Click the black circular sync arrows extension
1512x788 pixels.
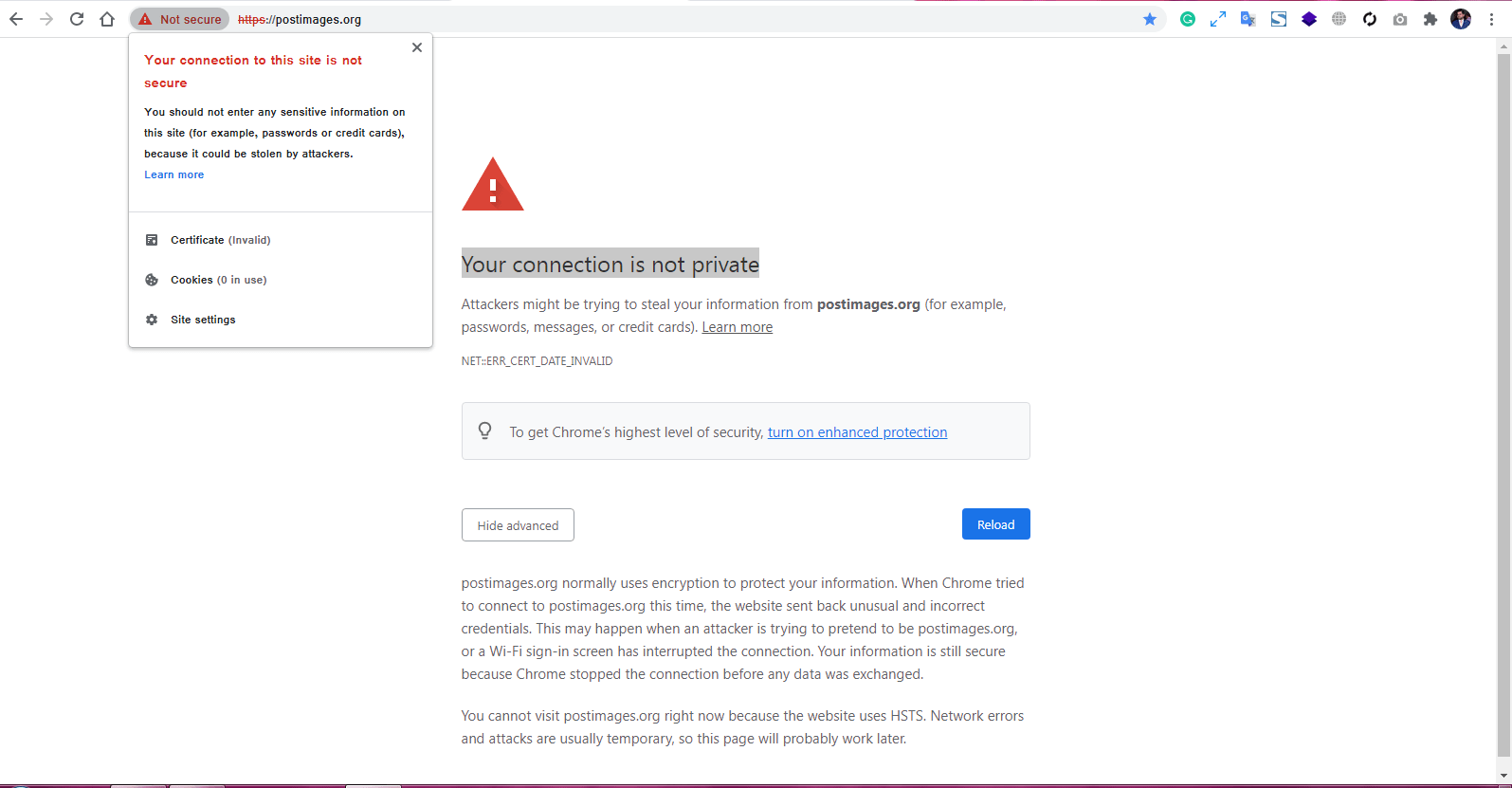point(1370,19)
